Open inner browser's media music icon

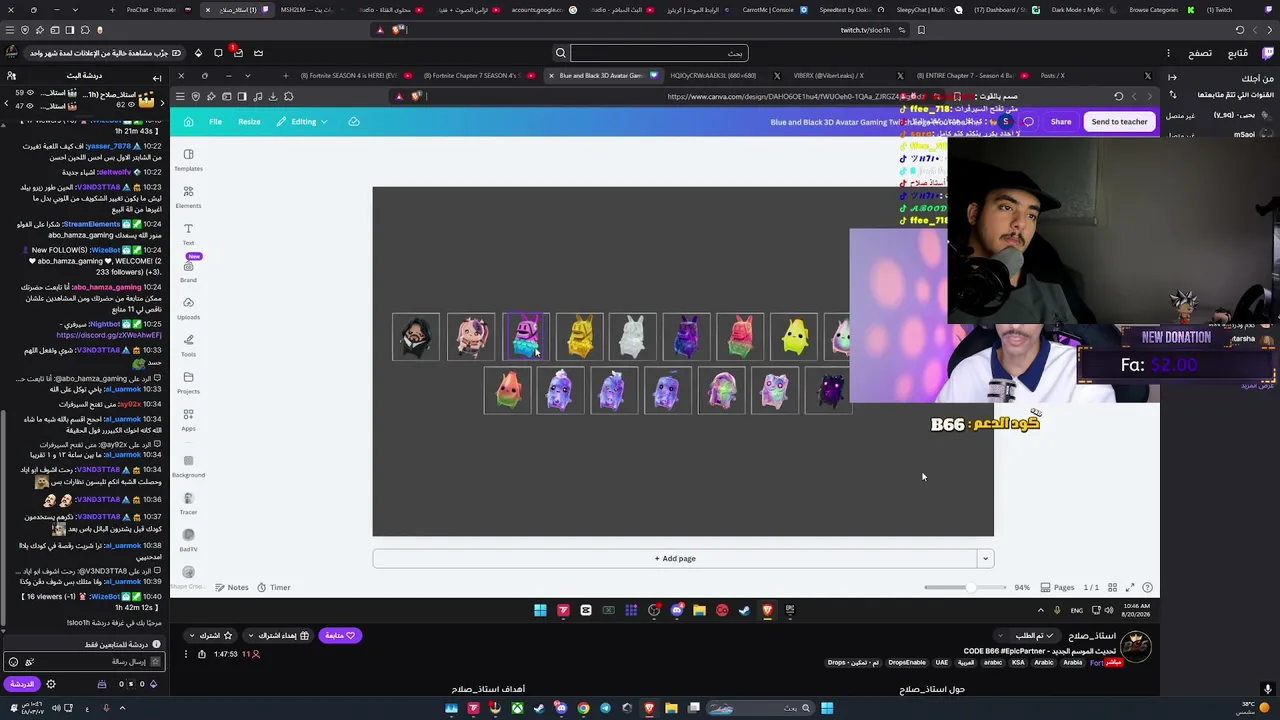point(257,97)
